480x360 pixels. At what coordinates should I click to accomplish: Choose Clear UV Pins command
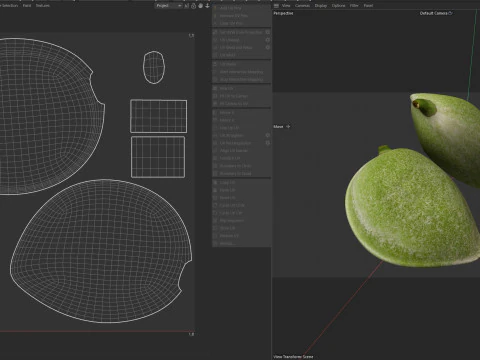coord(242,23)
